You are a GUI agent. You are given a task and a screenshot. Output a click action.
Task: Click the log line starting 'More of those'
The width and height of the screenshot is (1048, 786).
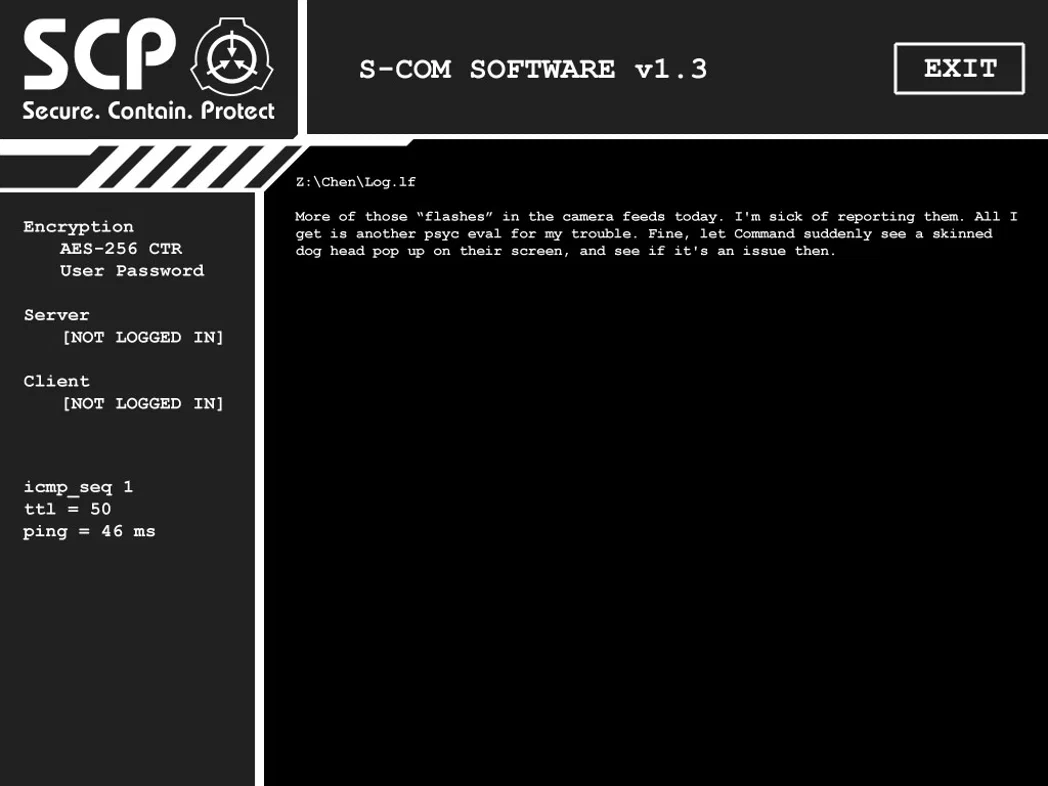656,217
